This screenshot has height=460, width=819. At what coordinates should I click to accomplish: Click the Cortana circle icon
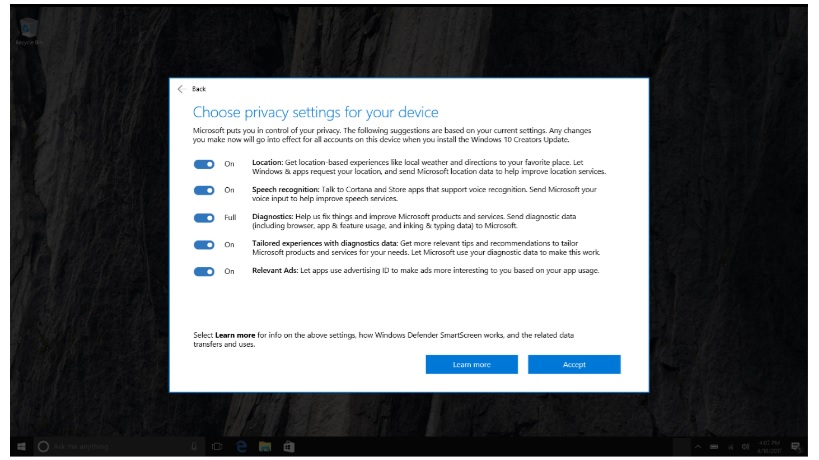43,446
